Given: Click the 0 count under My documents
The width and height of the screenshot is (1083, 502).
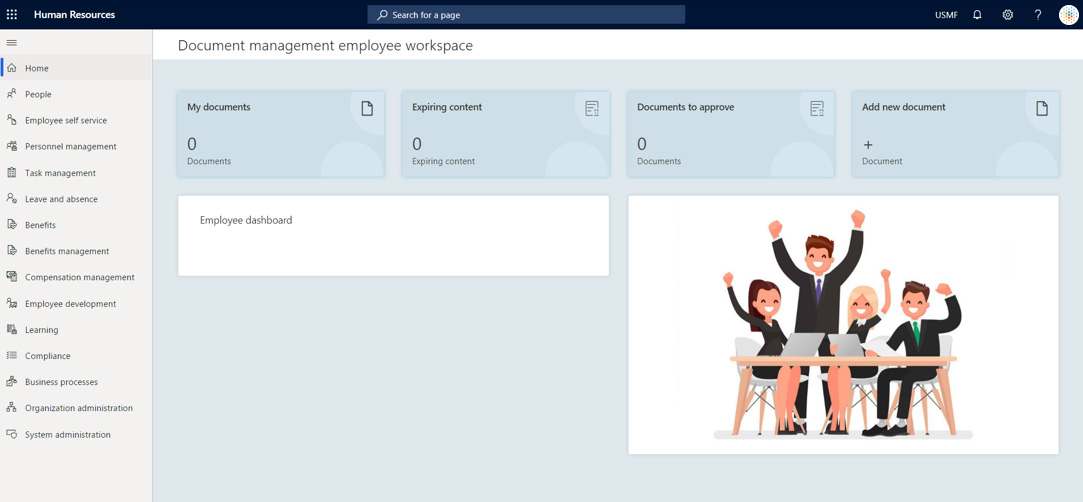Looking at the screenshot, I should tap(192, 144).
